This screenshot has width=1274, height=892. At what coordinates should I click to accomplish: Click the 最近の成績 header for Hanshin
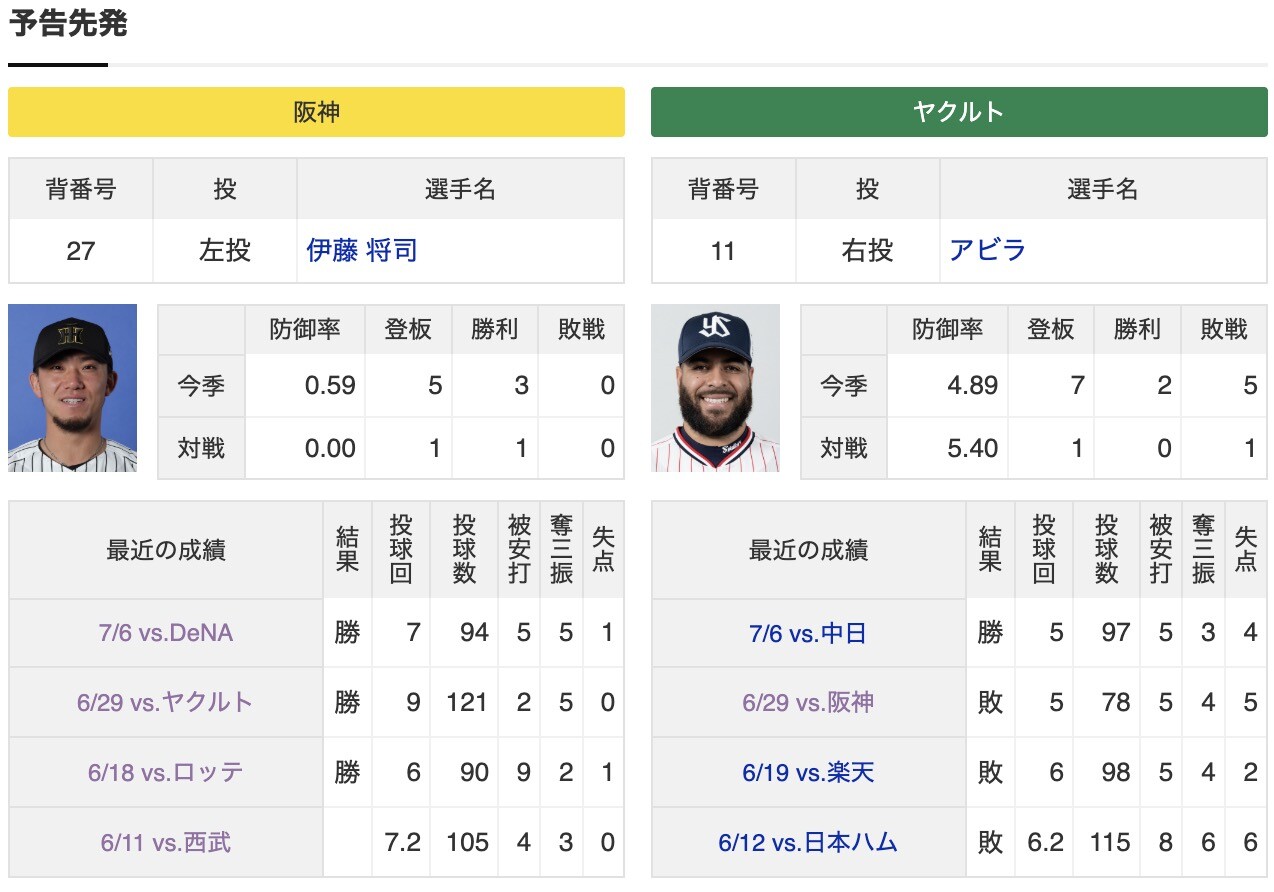[x=165, y=548]
